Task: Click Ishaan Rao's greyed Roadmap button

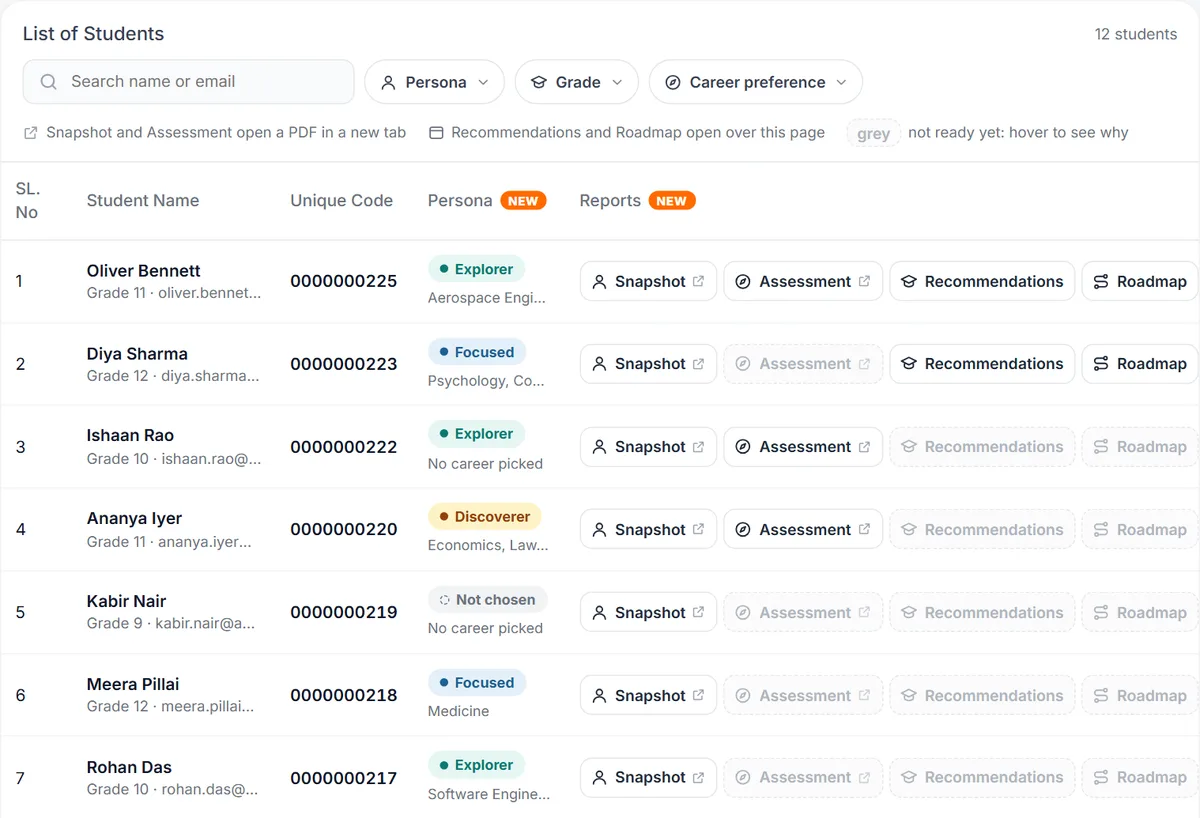Action: [1140, 447]
